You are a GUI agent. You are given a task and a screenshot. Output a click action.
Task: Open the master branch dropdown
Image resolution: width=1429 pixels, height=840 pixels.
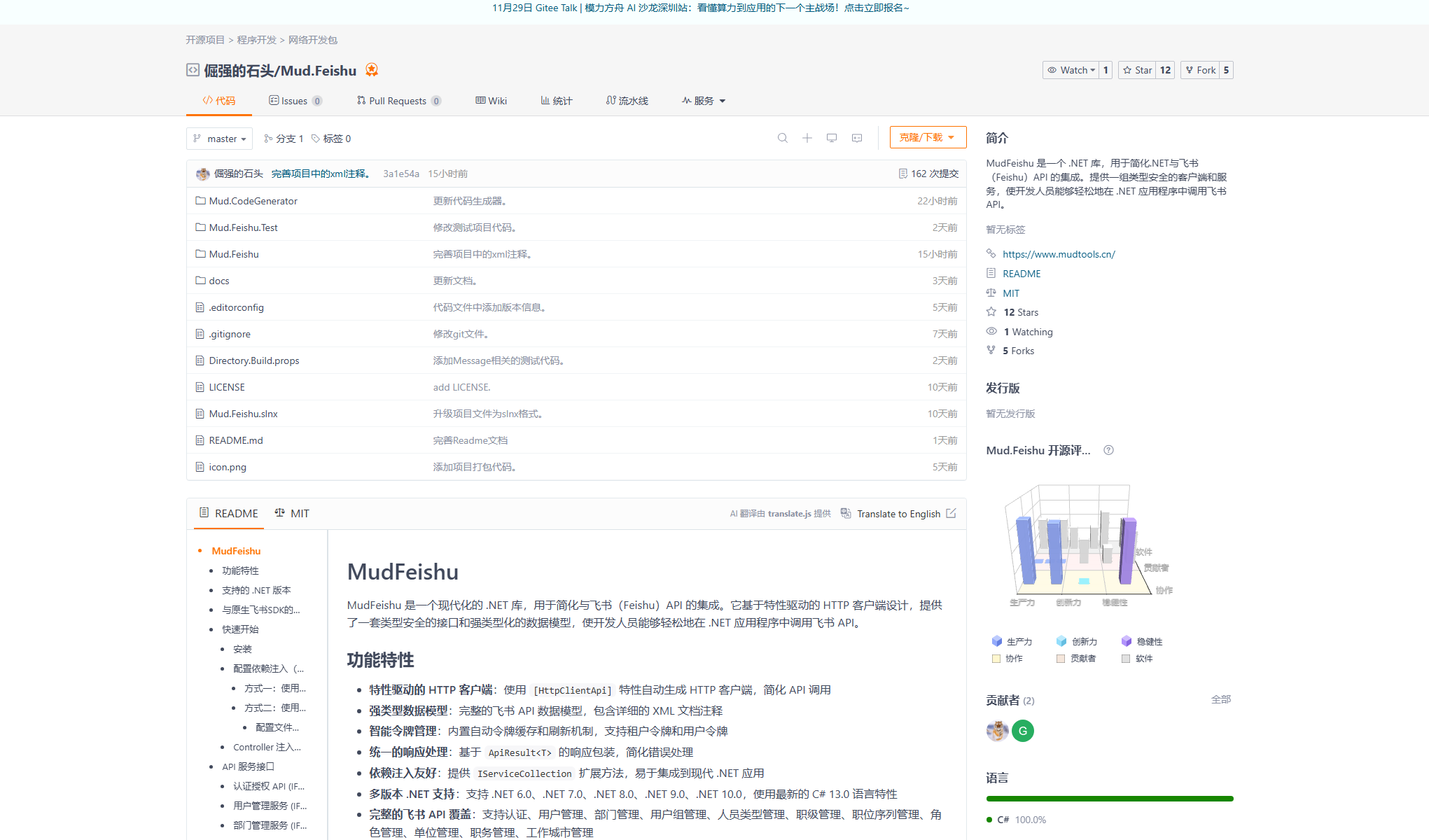coord(220,139)
